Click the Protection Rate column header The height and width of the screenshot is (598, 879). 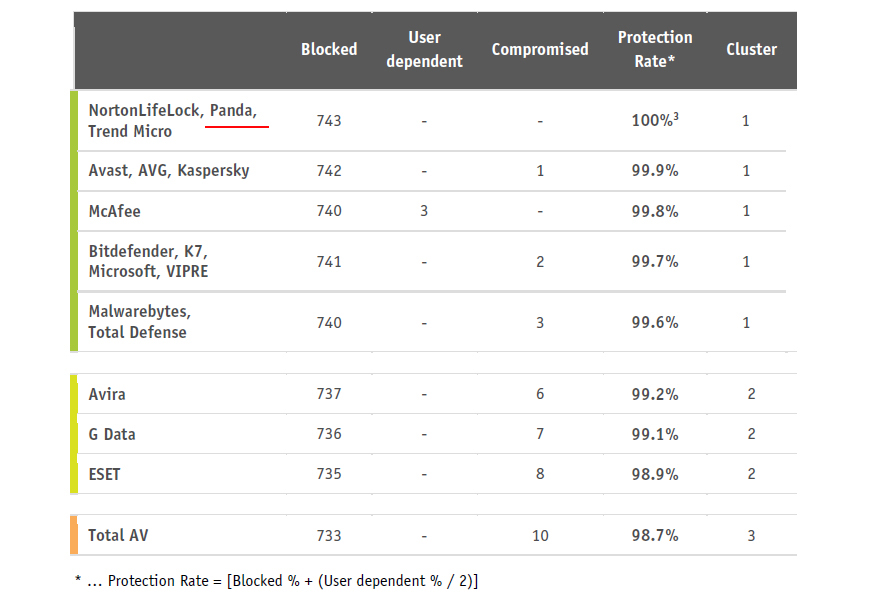[655, 49]
